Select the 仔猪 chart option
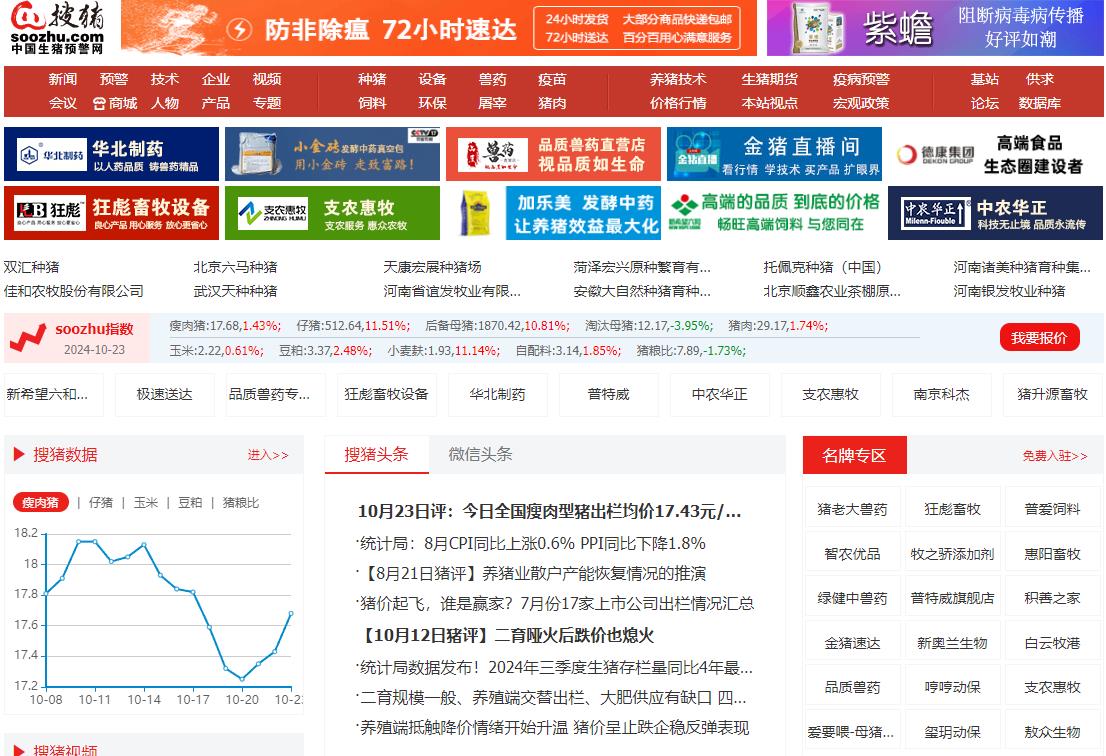This screenshot has width=1106, height=756. point(101,502)
